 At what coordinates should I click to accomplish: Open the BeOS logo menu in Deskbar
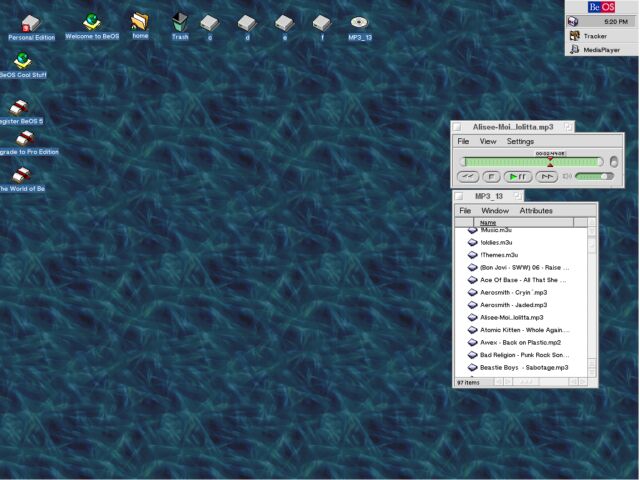602,7
